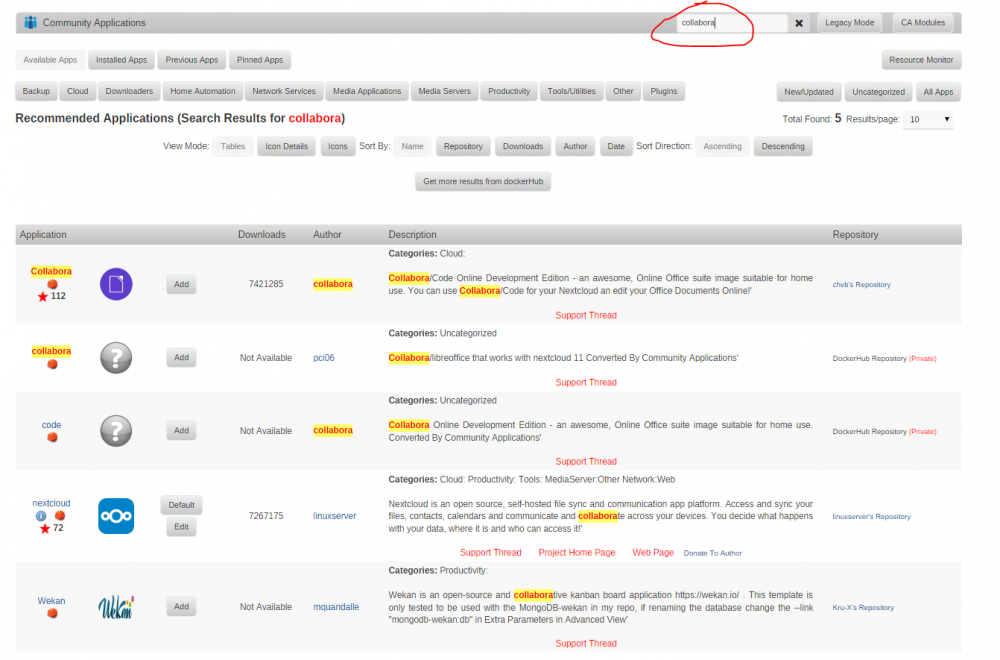Select the Installed Apps tab

point(121,60)
